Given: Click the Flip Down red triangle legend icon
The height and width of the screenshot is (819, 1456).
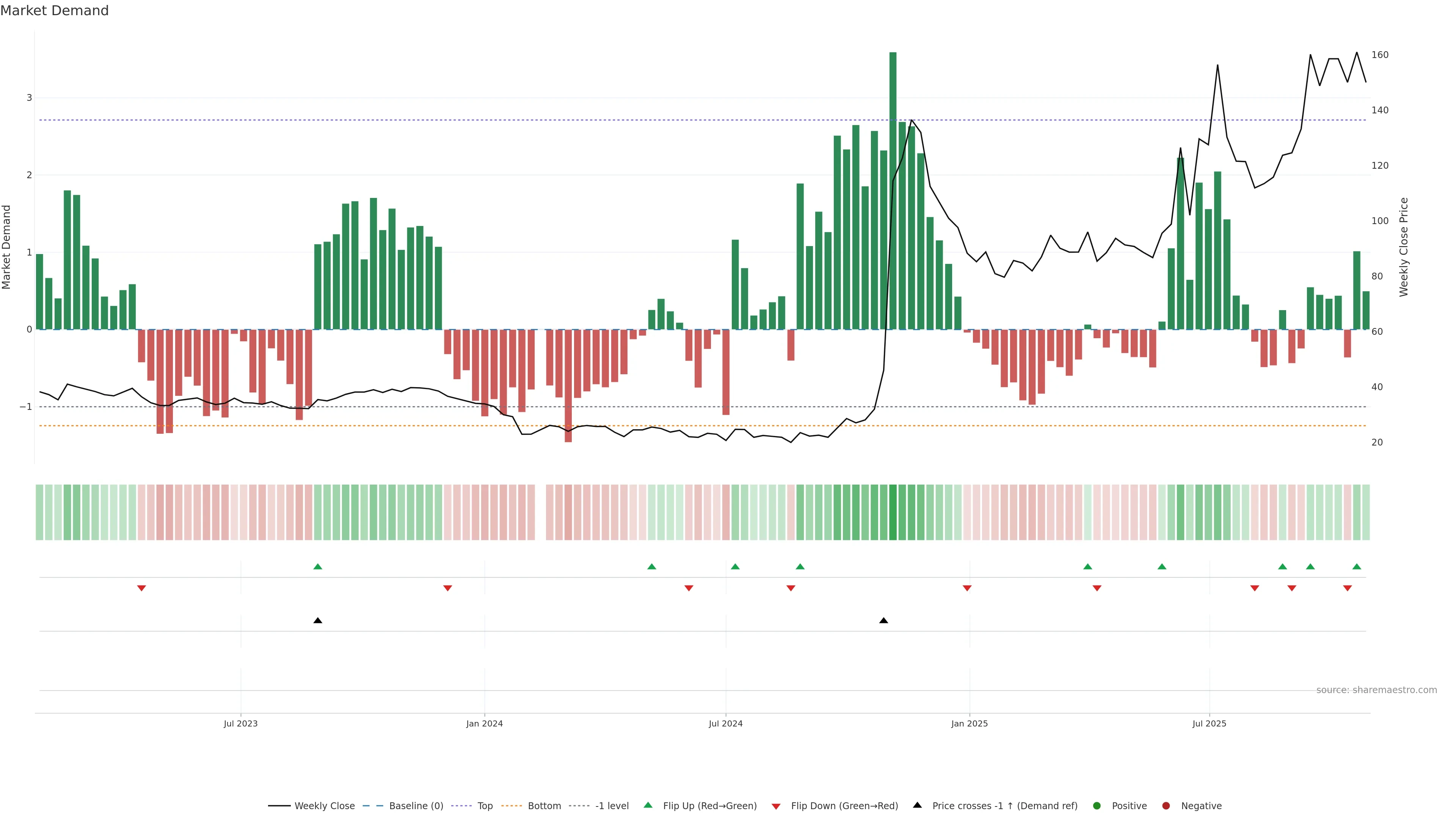Looking at the screenshot, I should coord(776,806).
